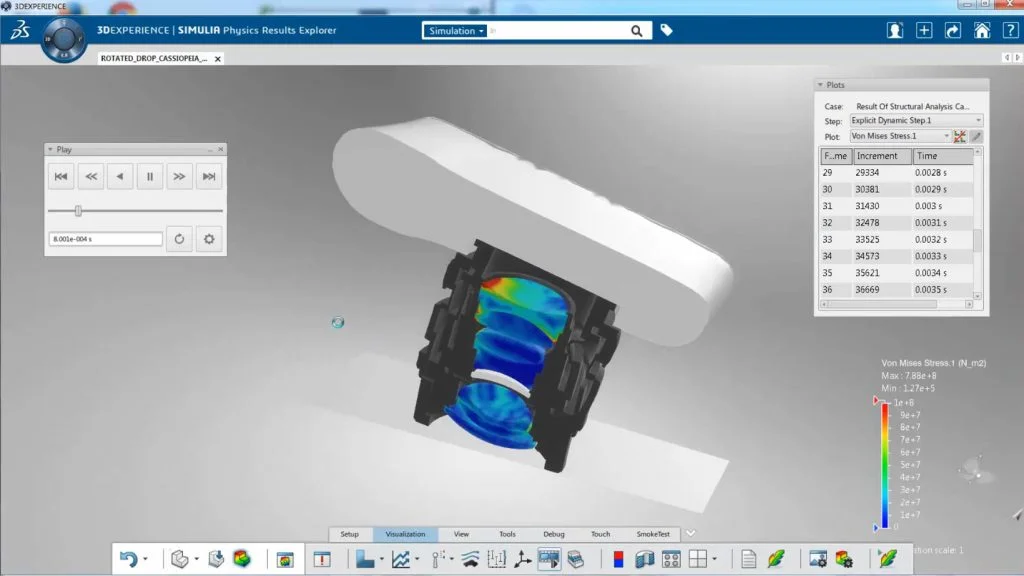
Task: Click the Undo icon in the bottom toolbar
Action: 130,560
